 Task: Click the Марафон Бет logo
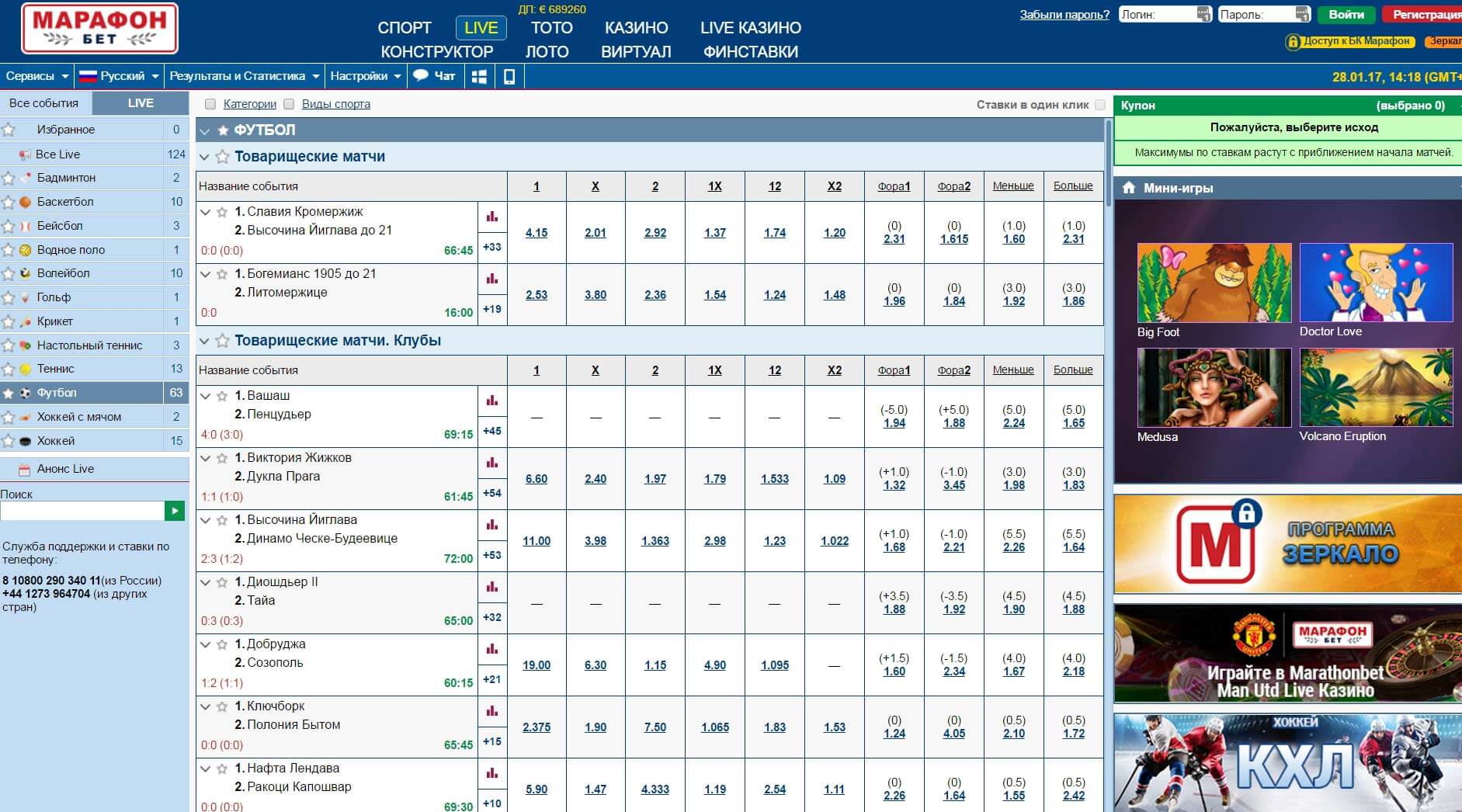point(99,29)
